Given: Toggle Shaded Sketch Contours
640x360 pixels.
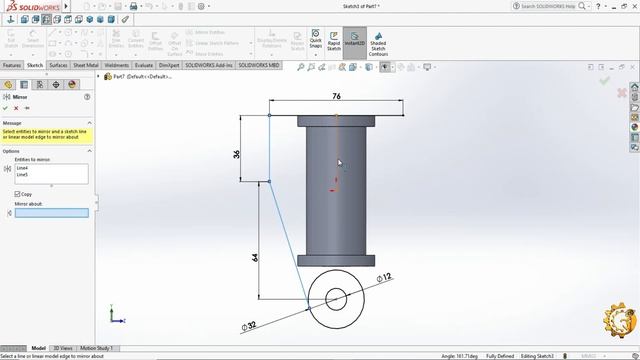Looking at the screenshot, I should click(x=378, y=44).
